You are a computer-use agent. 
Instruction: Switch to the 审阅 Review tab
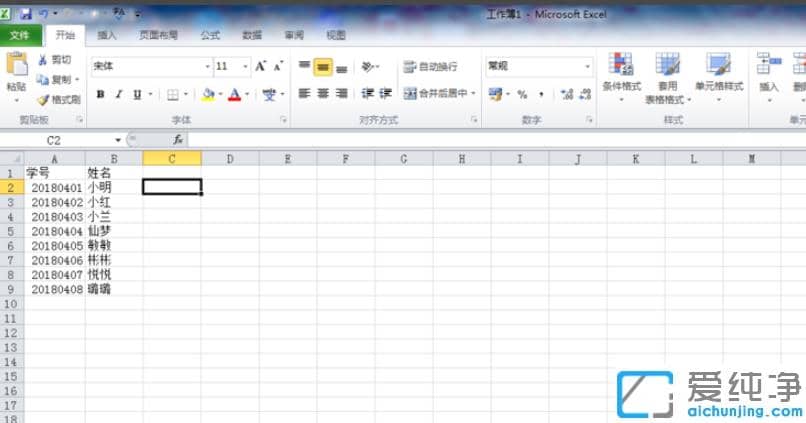[295, 35]
